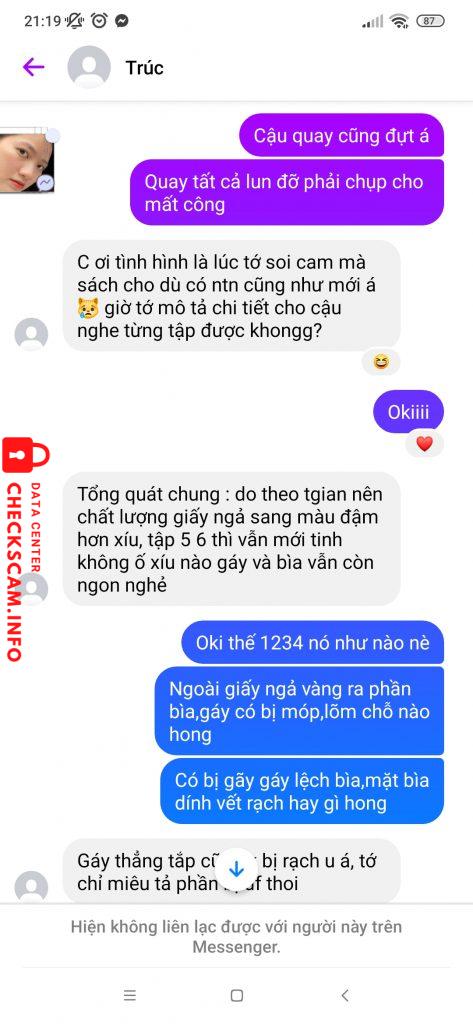473x1024 pixels.
Task: Tap the CHECKSCAM.INFO red lock logo
Action: (x=26, y=549)
